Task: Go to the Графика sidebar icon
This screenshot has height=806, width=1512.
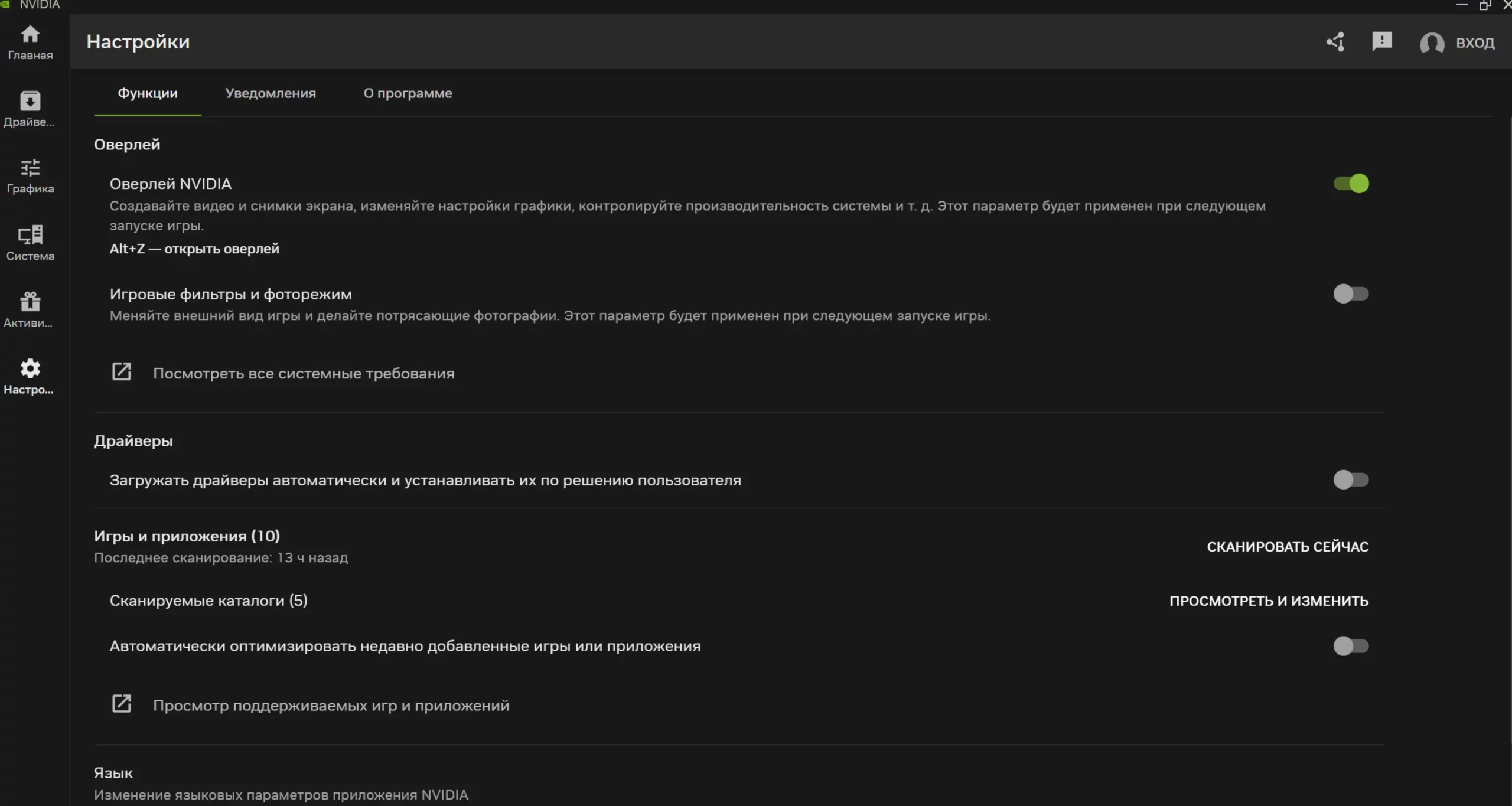Action: click(x=30, y=169)
